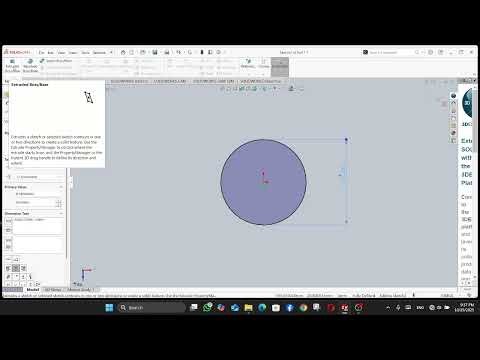Image resolution: width=480 pixels, height=360 pixels.
Task: Switch to the 3D Views tab
Action: 53,290
